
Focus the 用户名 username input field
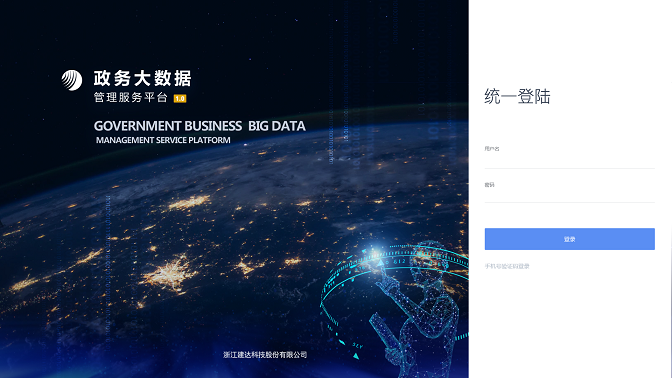[570, 161]
